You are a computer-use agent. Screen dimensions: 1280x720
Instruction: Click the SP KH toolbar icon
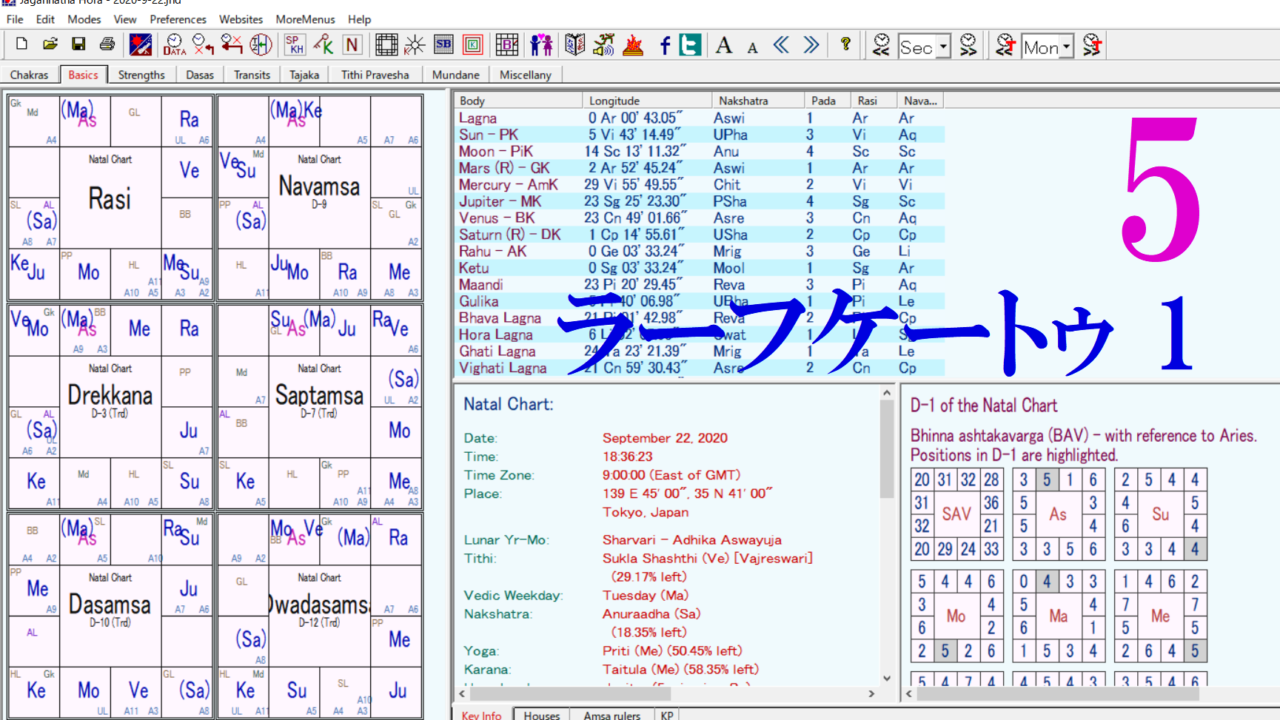click(294, 44)
